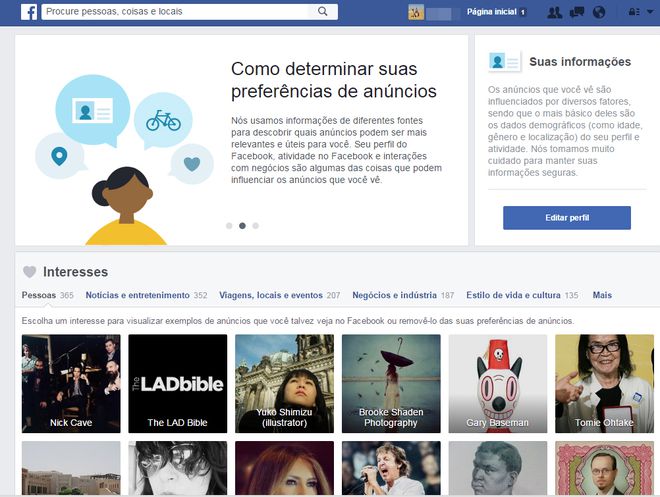Click the Suas informações heading text
Screen dimensions: 660x497
point(580,62)
